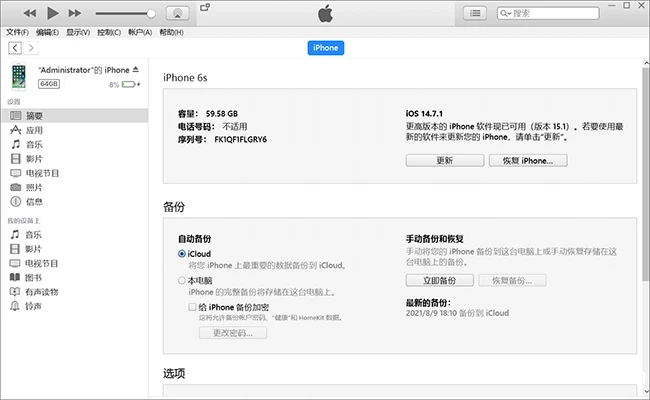Open the AirPlay output button

177,13
